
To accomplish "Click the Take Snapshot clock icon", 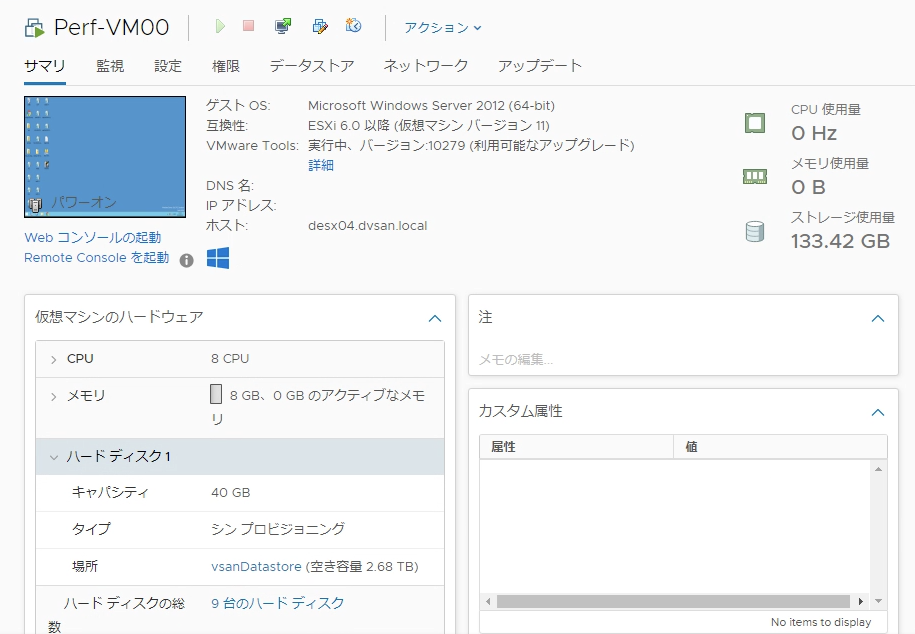I will tap(353, 26).
